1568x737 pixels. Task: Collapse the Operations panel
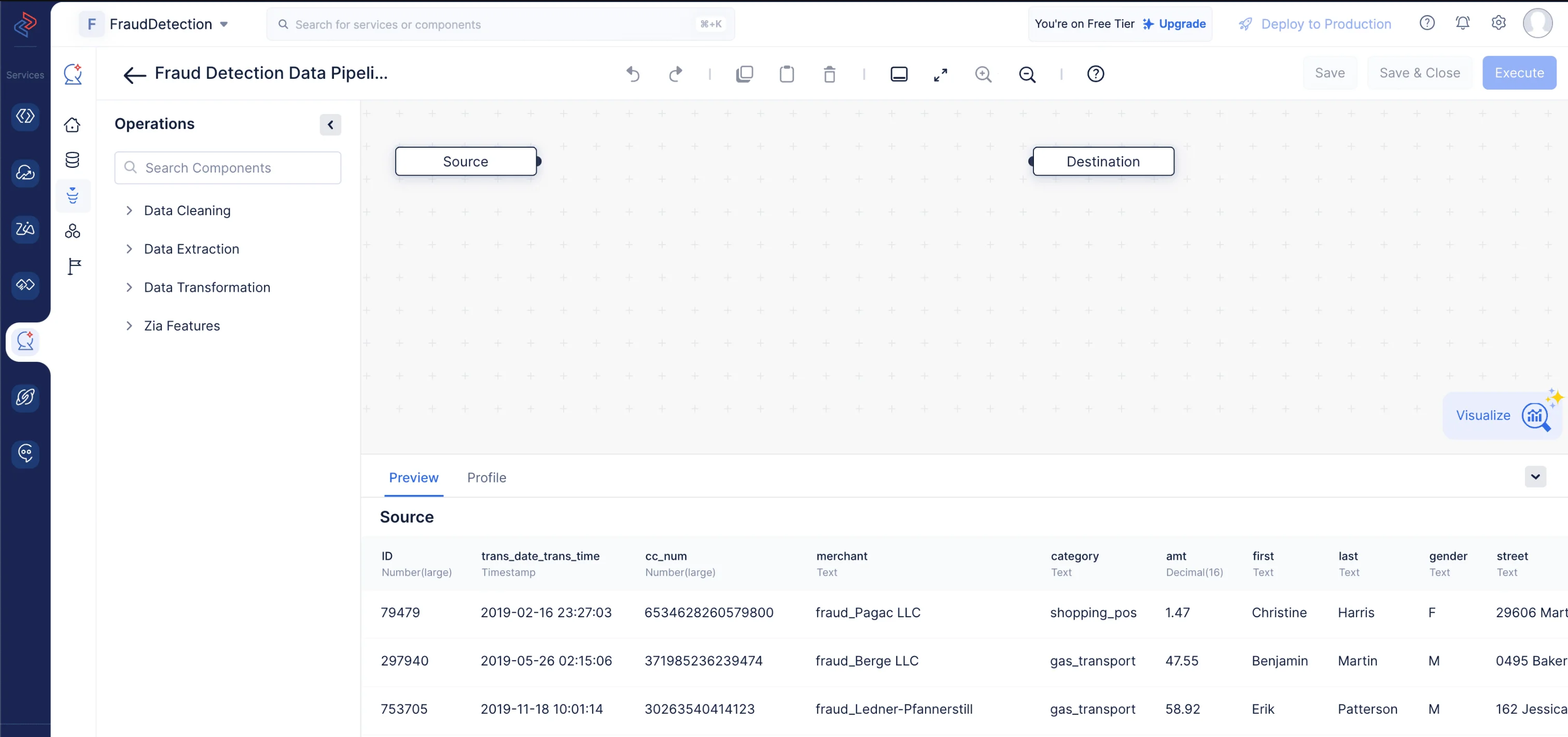coord(330,125)
